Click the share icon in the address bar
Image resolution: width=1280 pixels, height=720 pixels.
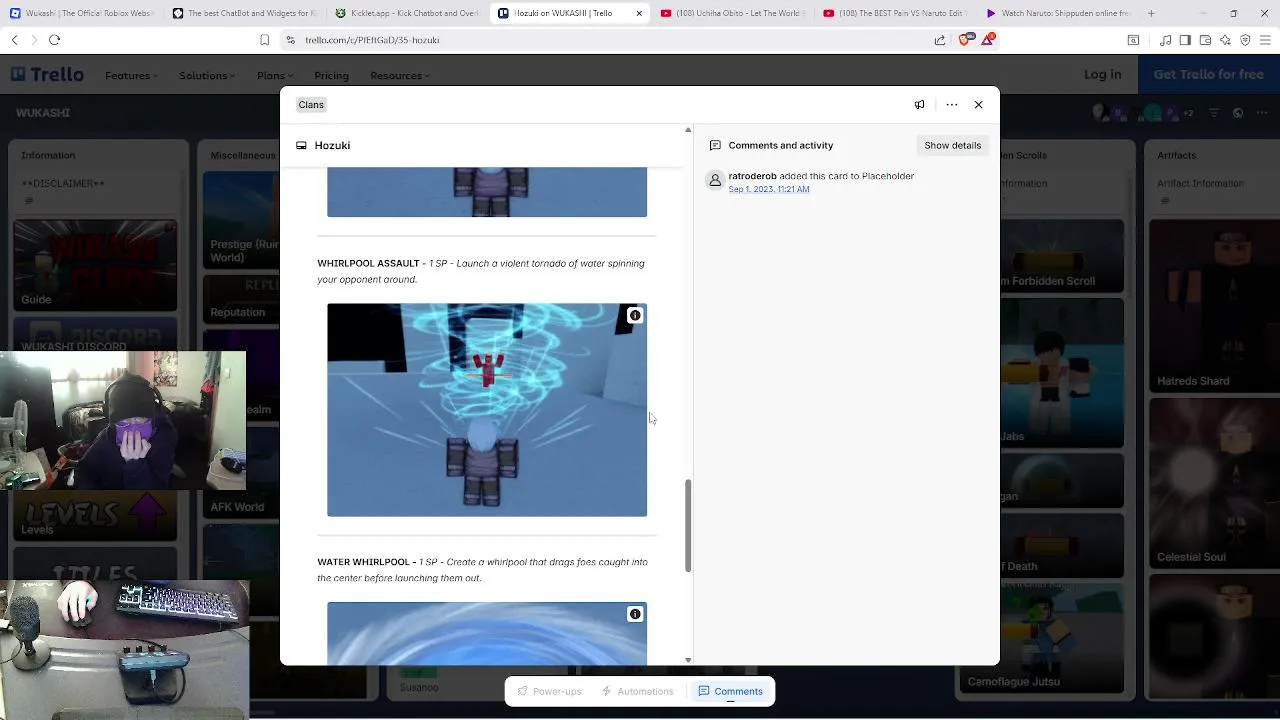pos(940,40)
